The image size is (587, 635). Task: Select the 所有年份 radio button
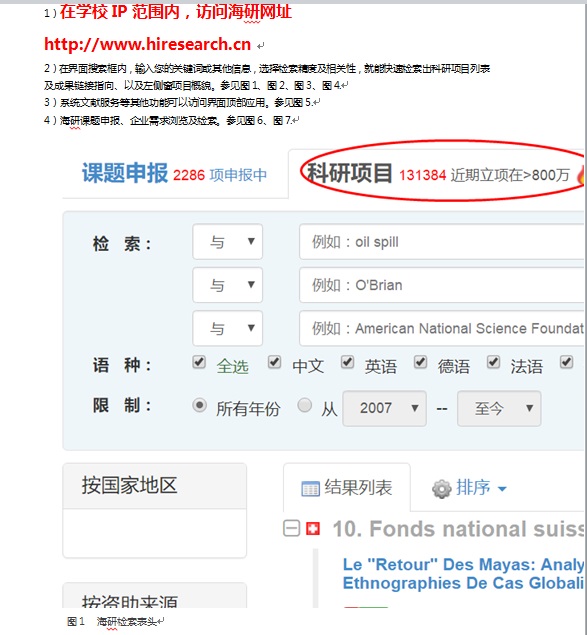pos(199,405)
